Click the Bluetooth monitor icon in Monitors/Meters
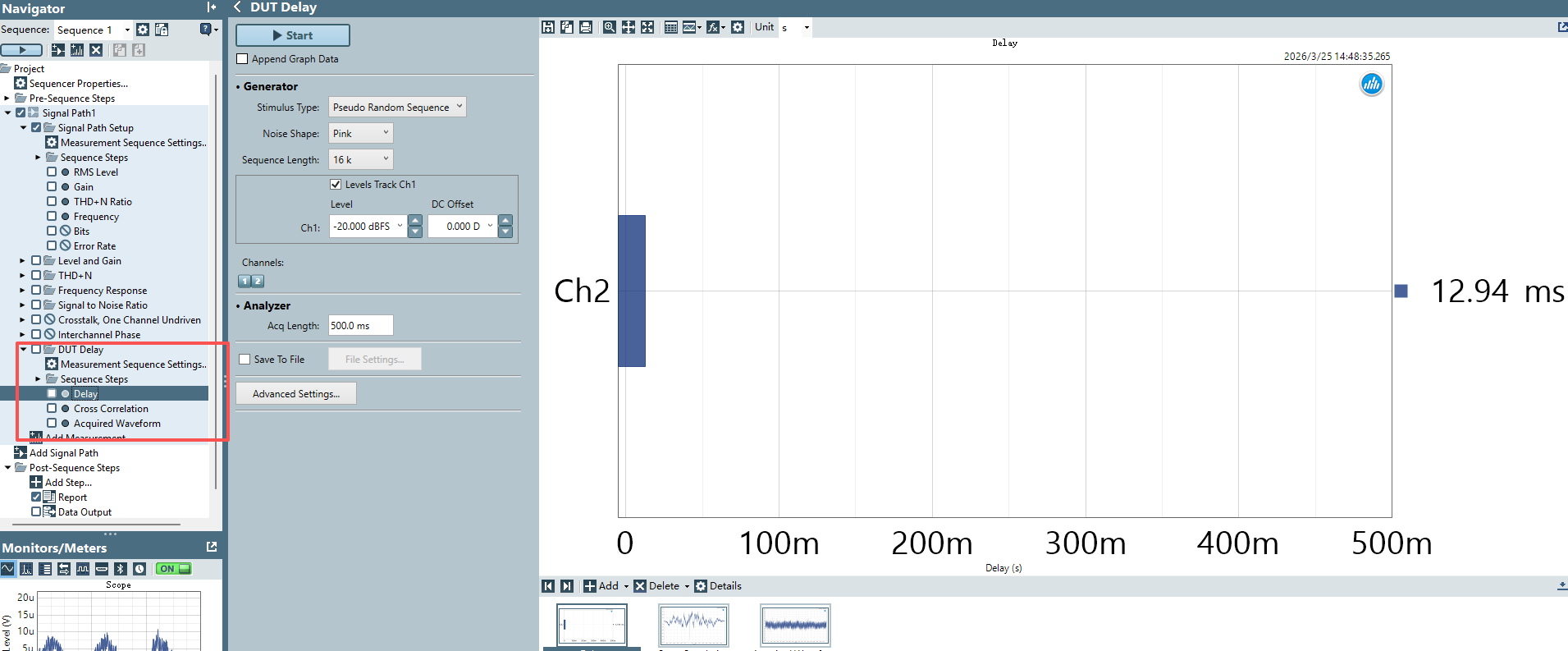 [x=121, y=569]
